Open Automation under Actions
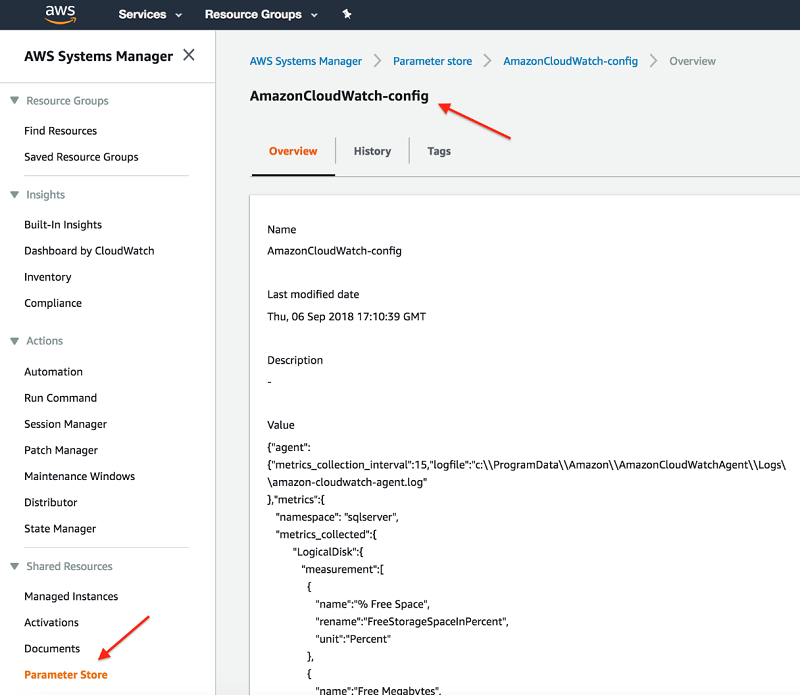 point(54,371)
